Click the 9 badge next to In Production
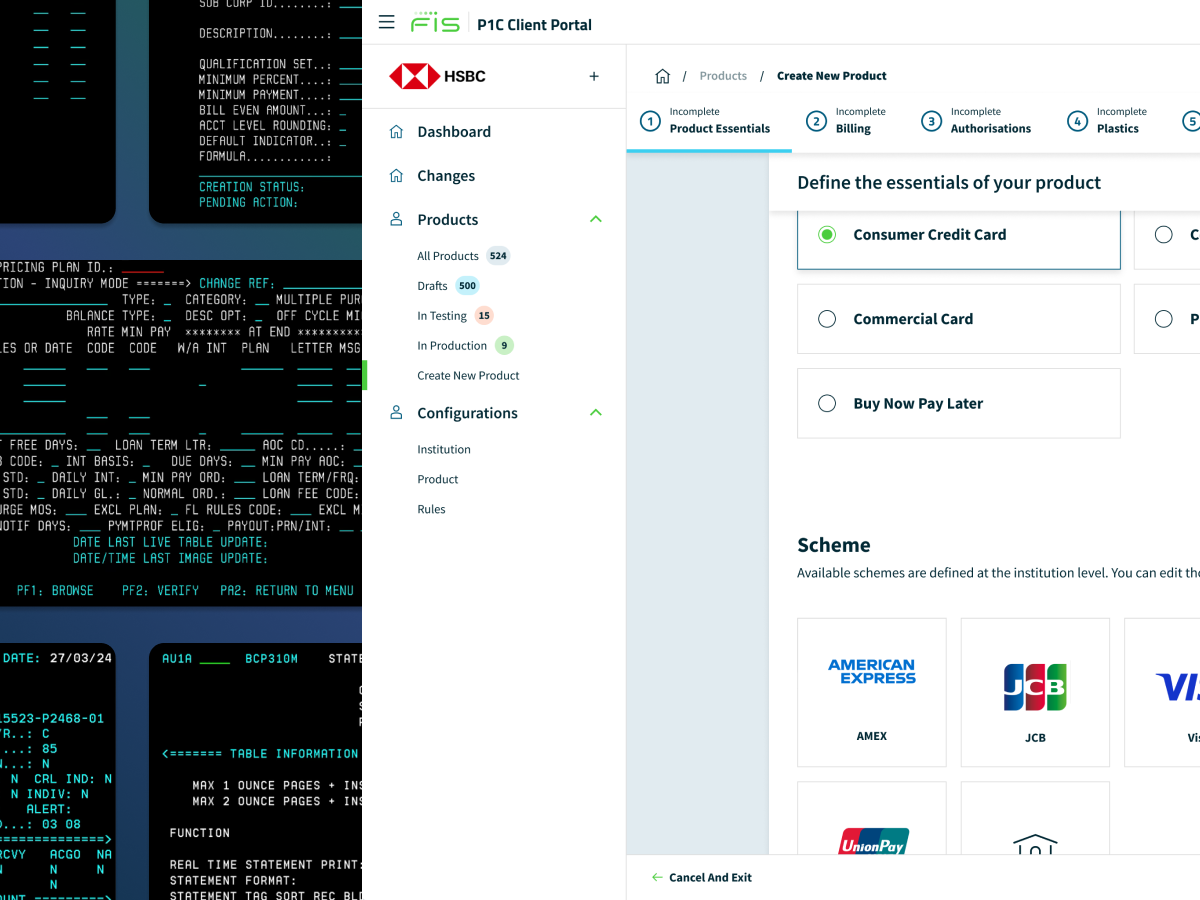Viewport: 1200px width, 900px height. click(504, 346)
